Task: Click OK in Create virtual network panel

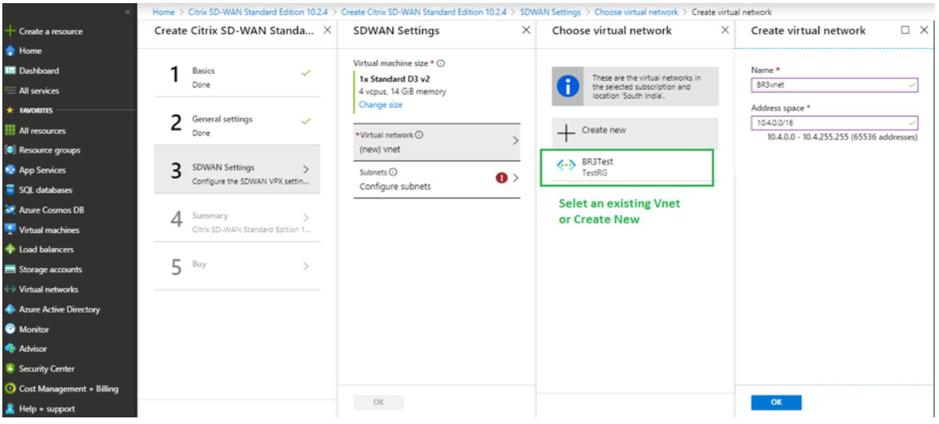Action: (776, 402)
